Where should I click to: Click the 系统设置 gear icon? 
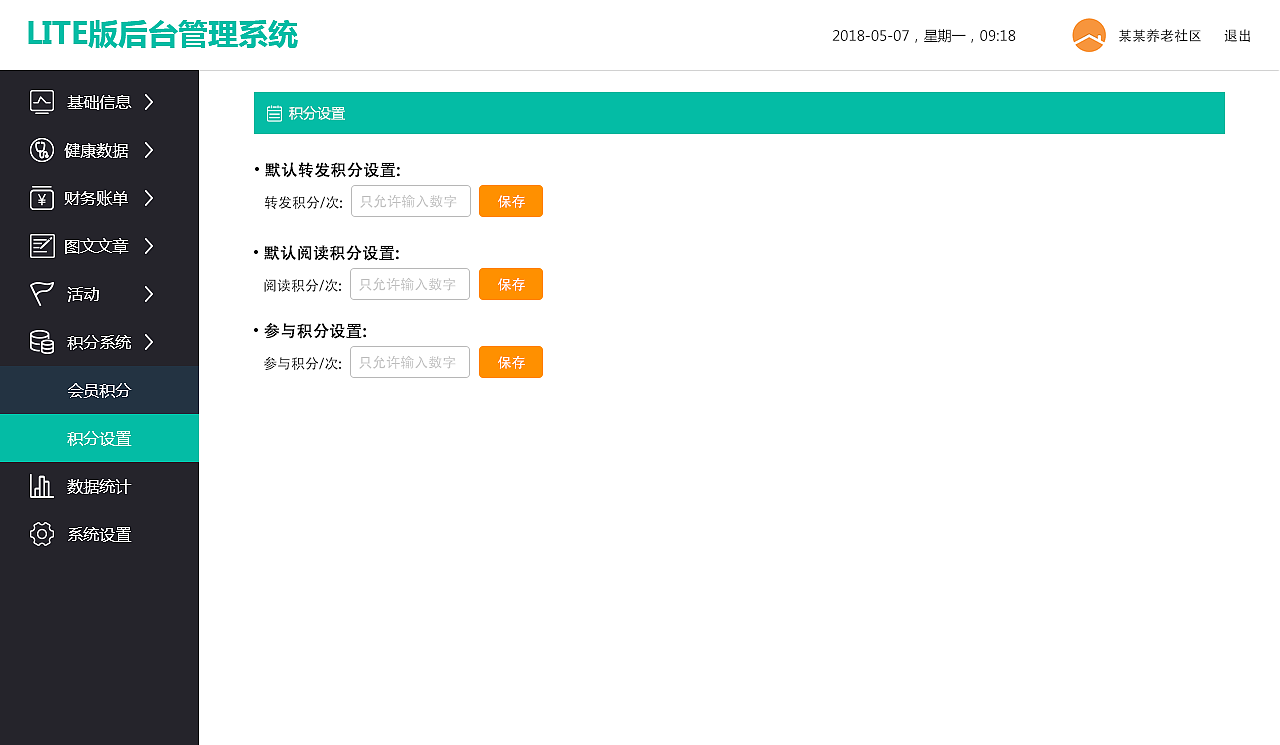coord(41,533)
